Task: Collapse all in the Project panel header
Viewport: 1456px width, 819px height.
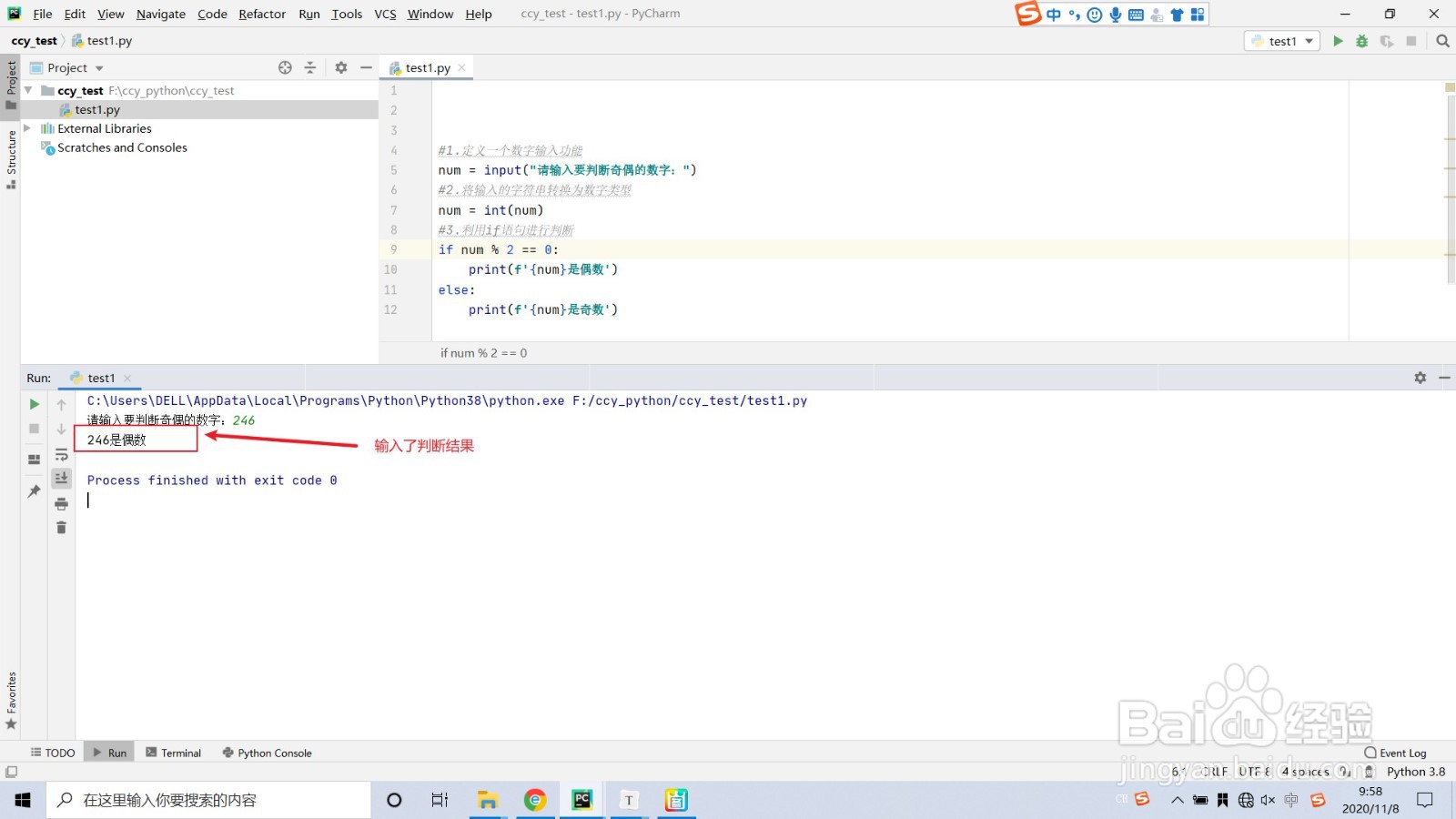Action: click(x=310, y=67)
